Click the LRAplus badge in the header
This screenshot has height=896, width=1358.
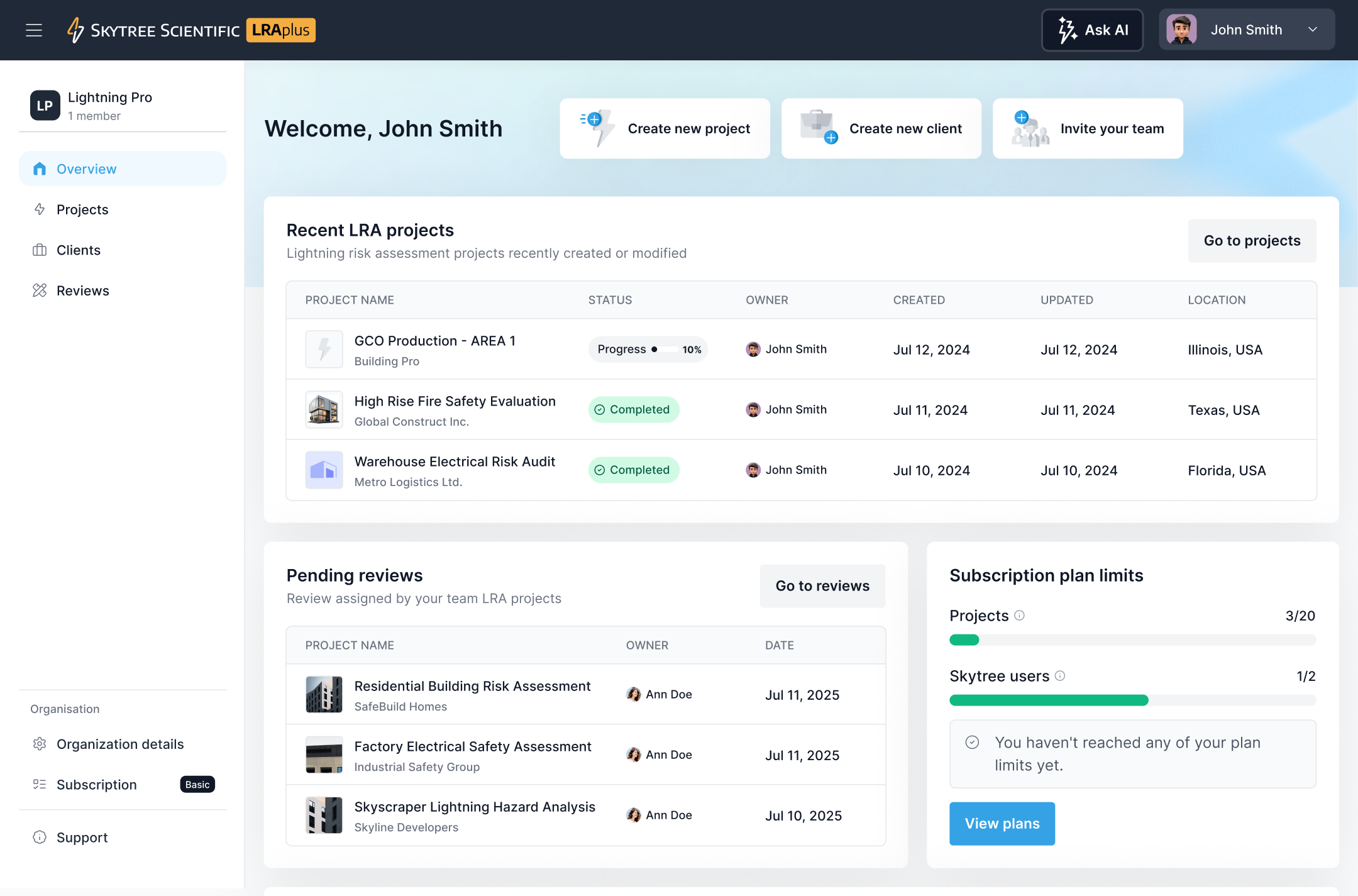coord(280,30)
